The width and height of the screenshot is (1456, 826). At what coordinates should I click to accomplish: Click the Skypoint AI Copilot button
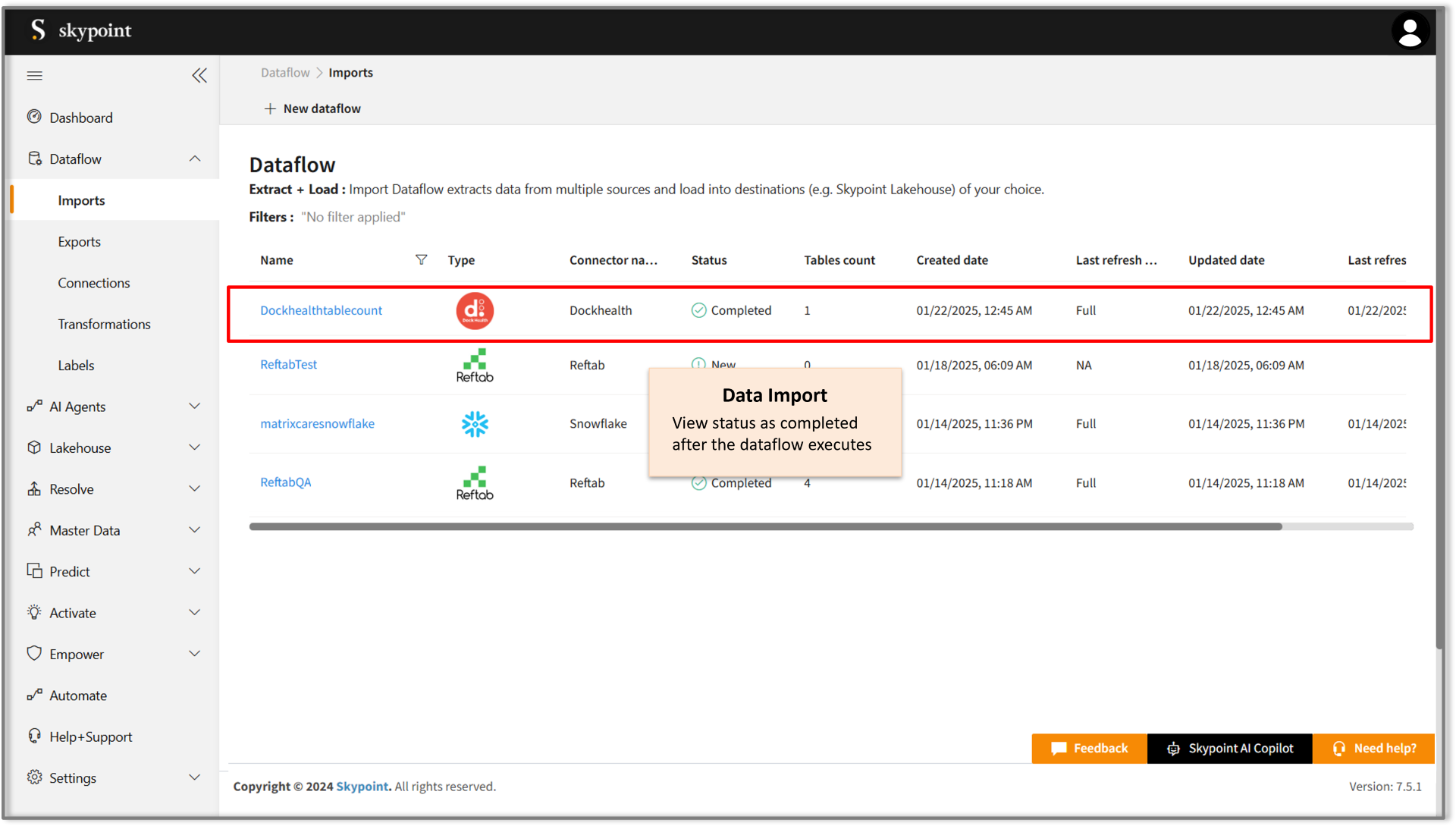pos(1229,748)
